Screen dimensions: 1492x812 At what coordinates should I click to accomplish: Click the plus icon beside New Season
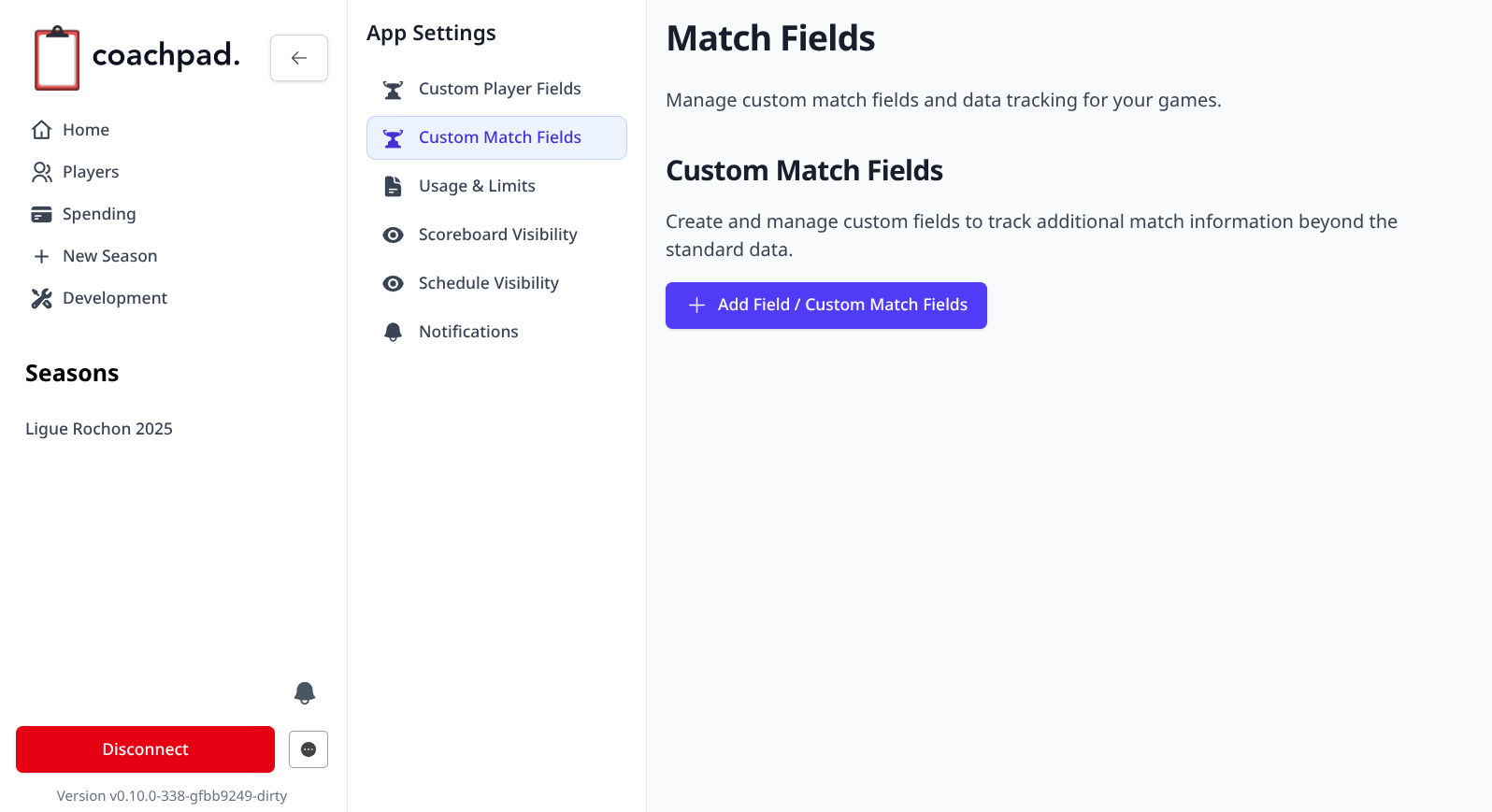point(41,256)
